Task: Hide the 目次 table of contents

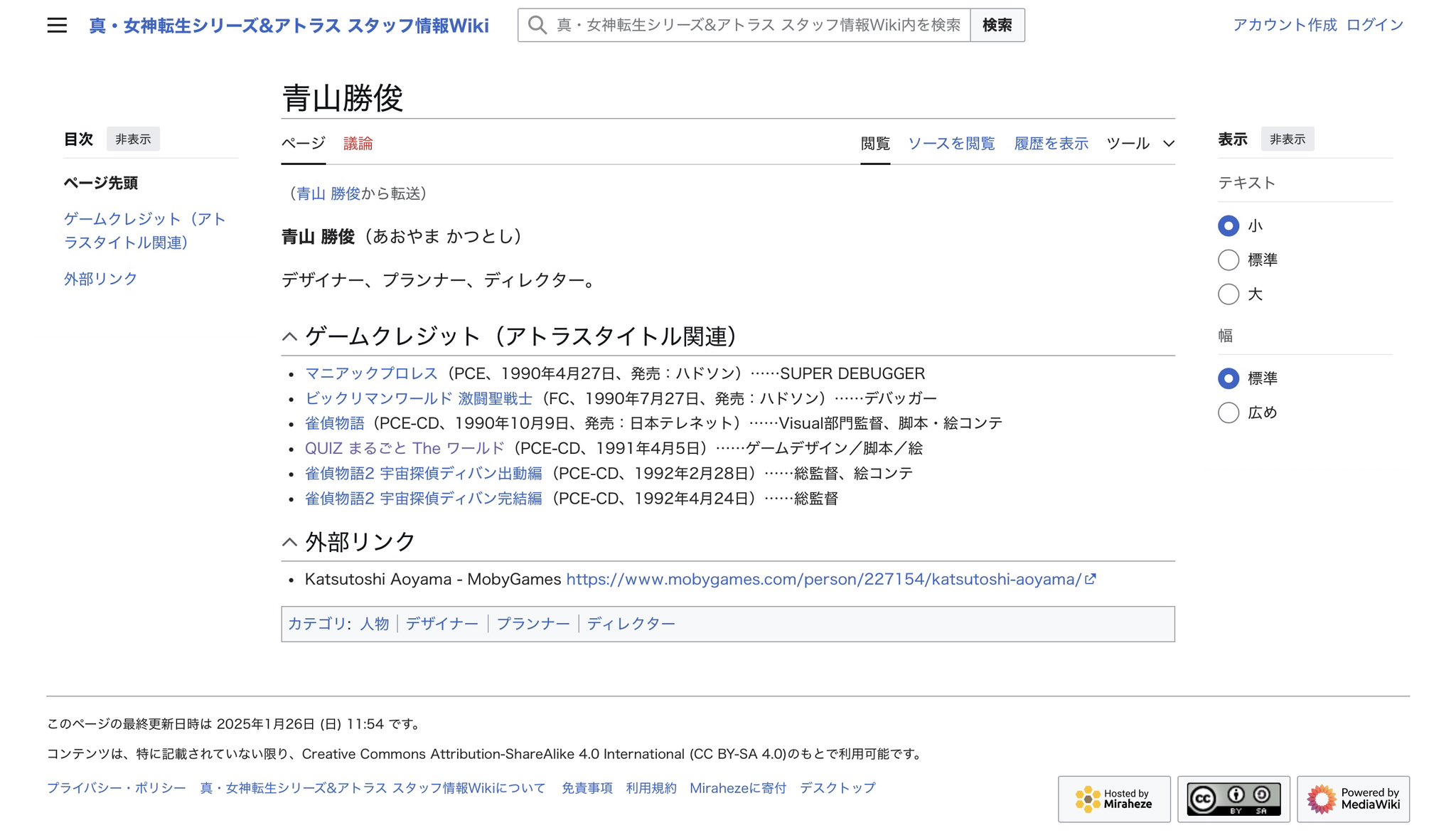Action: (x=133, y=139)
